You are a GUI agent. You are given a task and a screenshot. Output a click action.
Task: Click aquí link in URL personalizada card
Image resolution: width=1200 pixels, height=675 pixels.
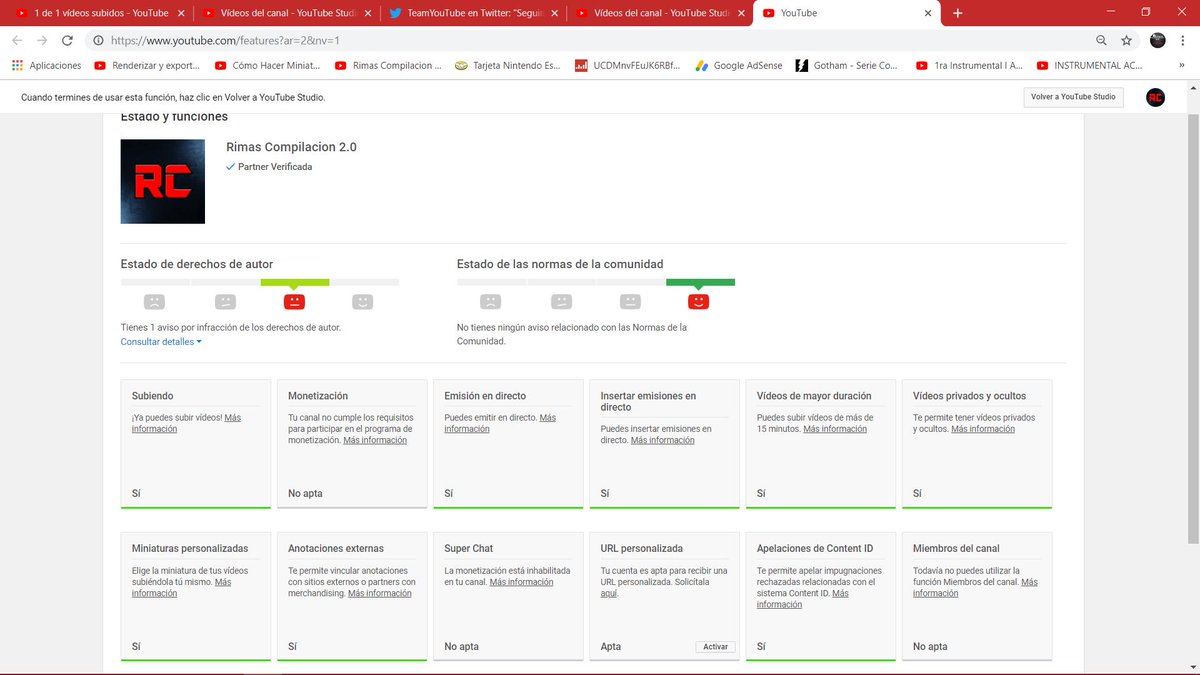pos(609,593)
